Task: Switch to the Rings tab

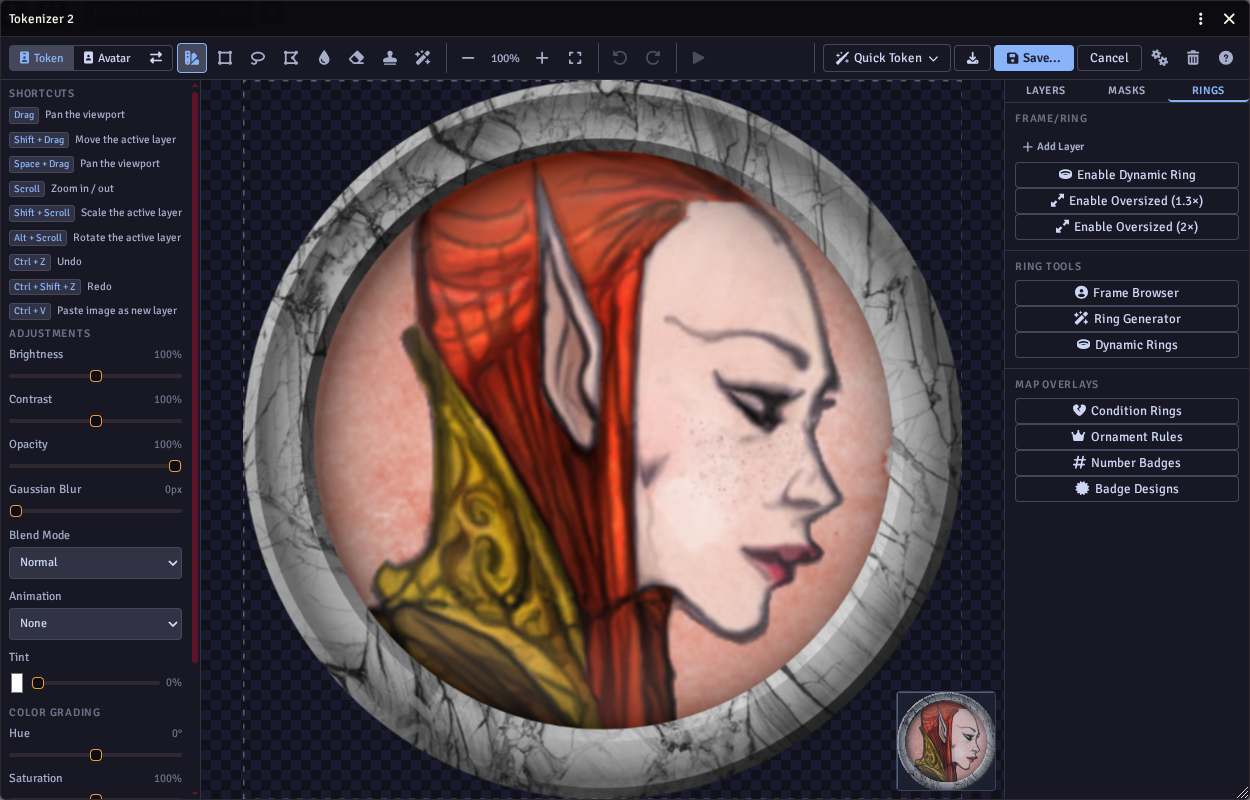Action: 1208,90
